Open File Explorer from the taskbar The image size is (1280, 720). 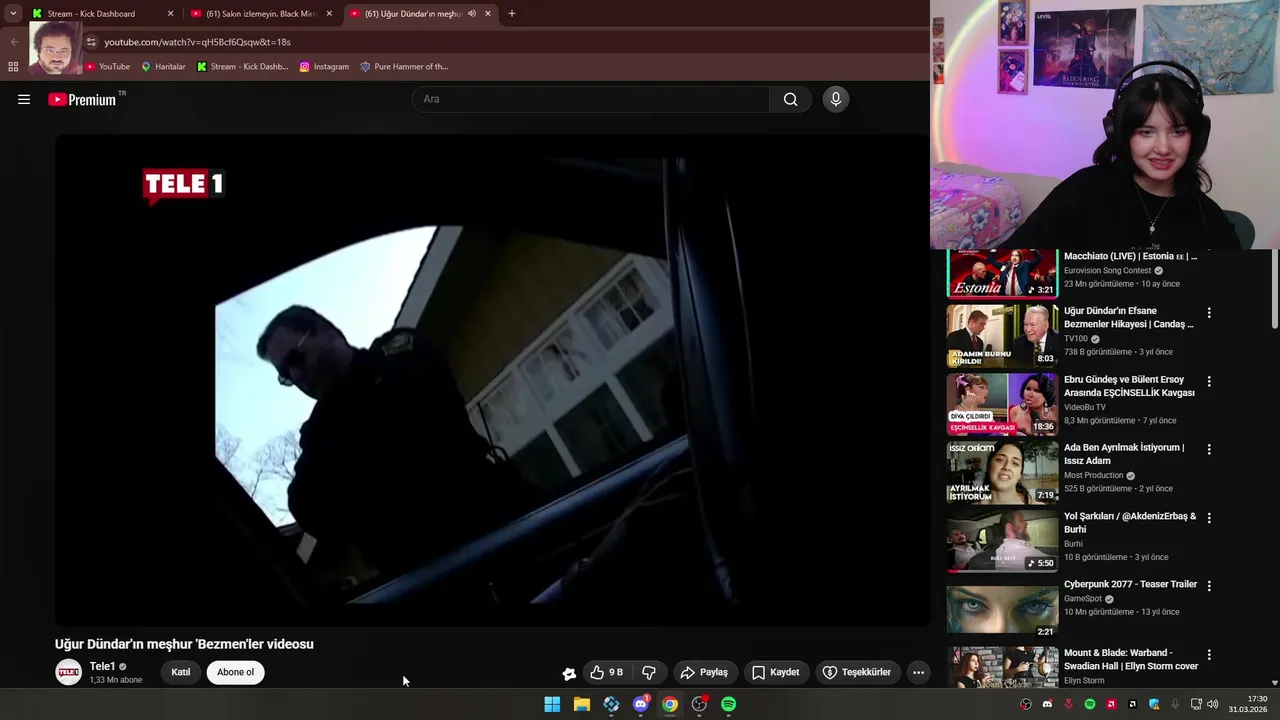point(581,704)
